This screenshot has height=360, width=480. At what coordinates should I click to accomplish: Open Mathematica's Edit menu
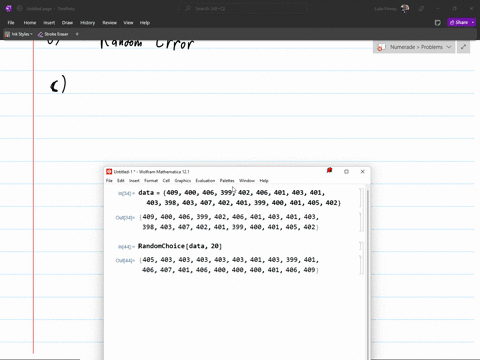(x=121, y=181)
